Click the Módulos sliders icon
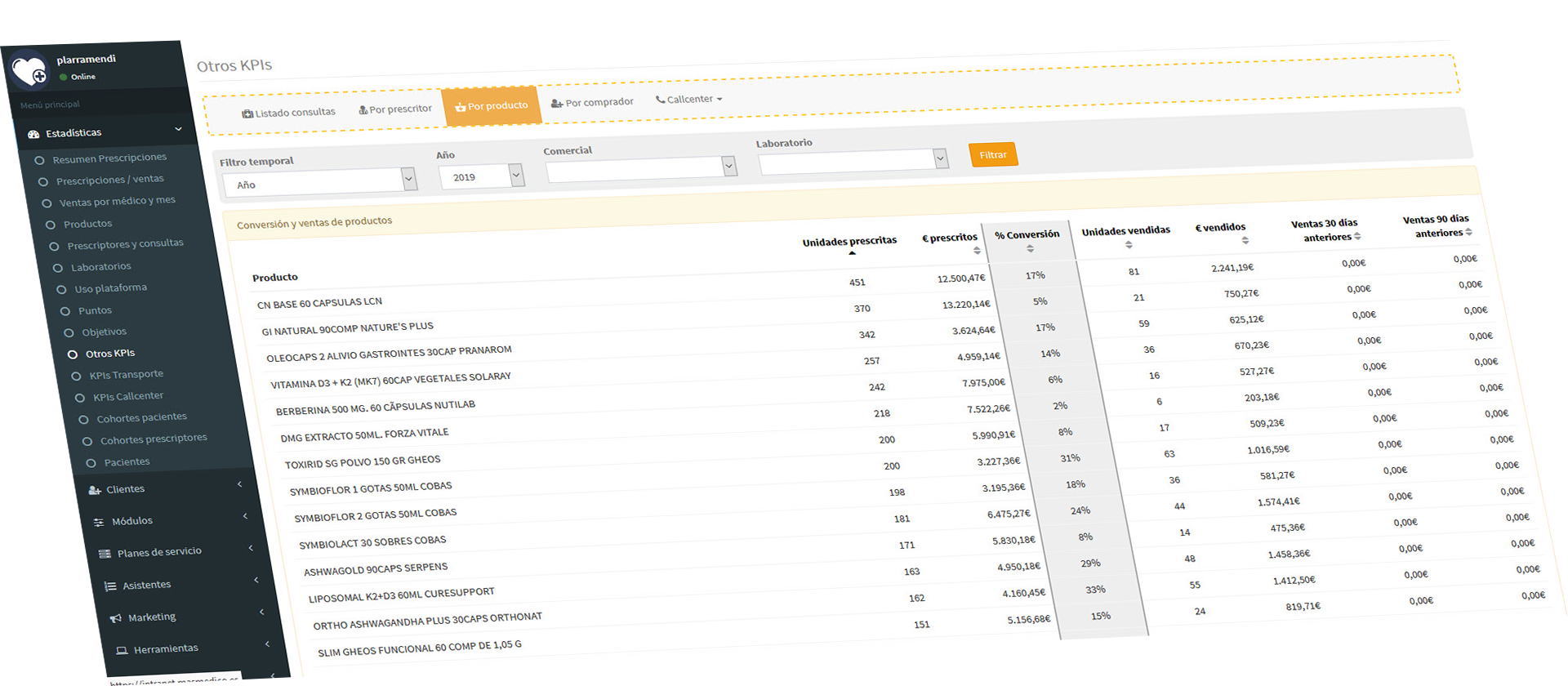Screen dimensions: 1568x686 point(99,522)
